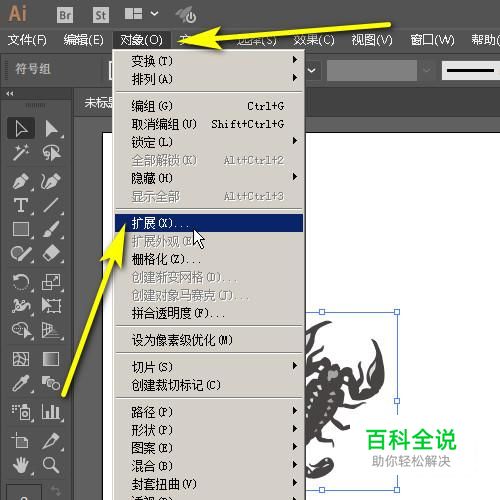Viewport: 500px width, 500px height.
Task: Click the GPU performance rocket icon
Action: click(x=187, y=15)
